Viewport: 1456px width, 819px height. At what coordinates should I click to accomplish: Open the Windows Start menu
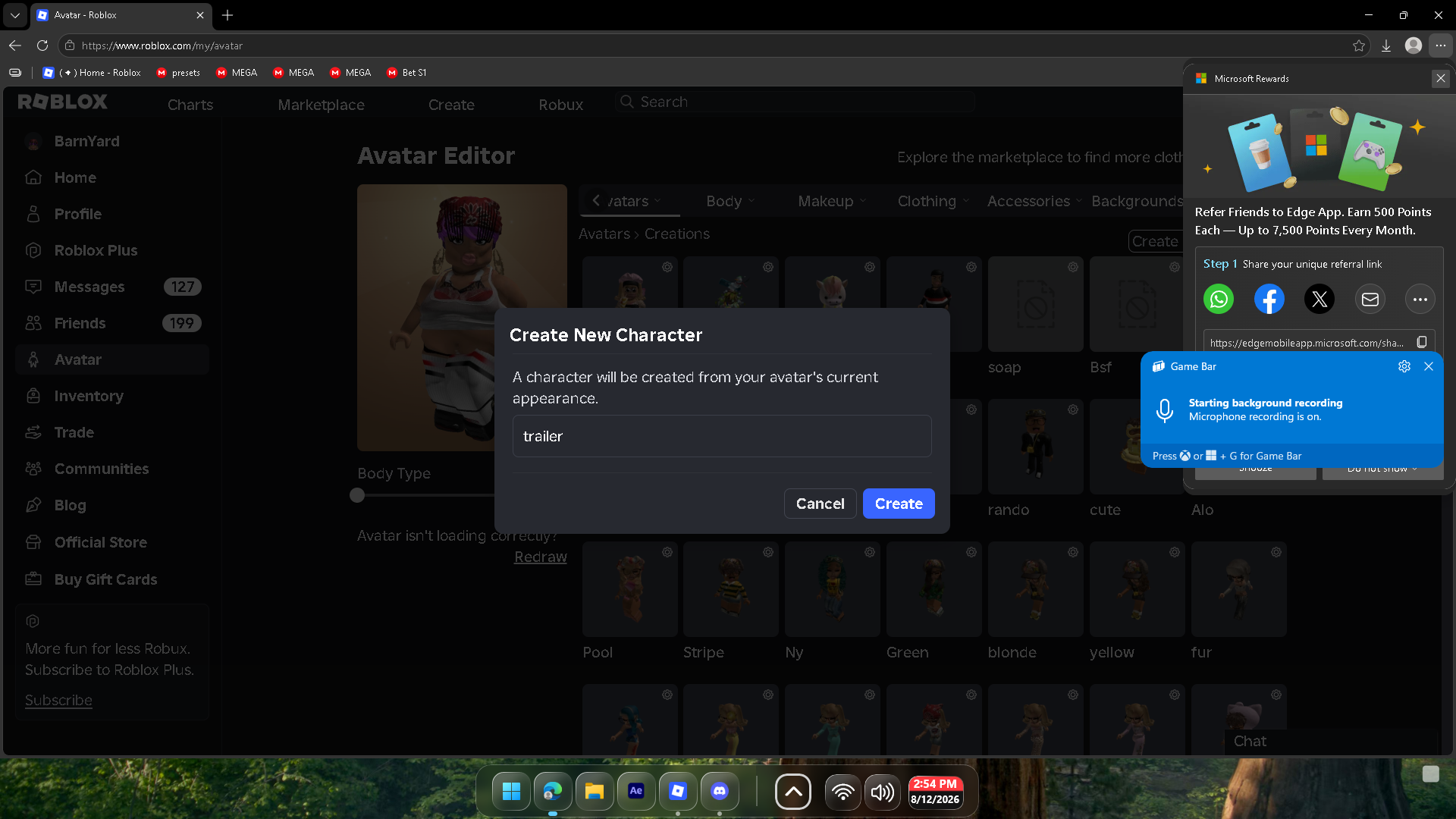(x=511, y=792)
